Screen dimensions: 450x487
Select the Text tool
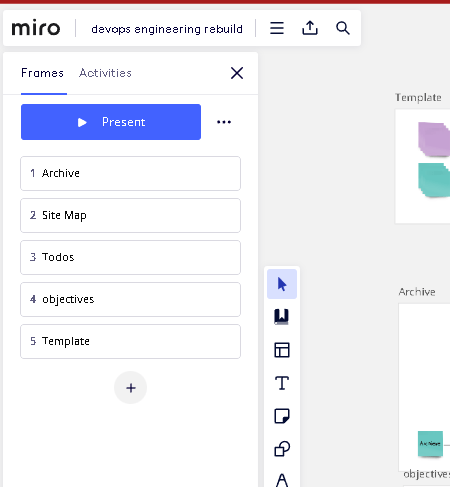282,383
